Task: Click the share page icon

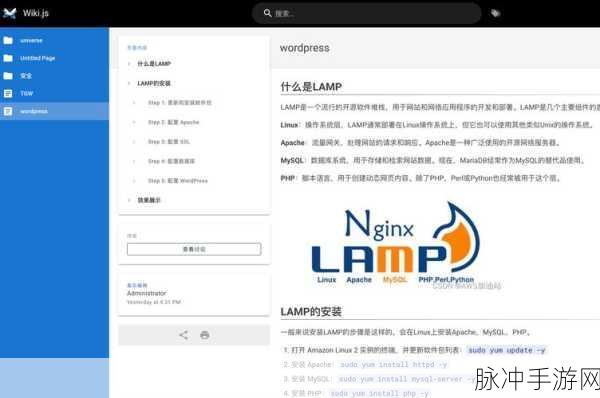Action: tap(183, 335)
